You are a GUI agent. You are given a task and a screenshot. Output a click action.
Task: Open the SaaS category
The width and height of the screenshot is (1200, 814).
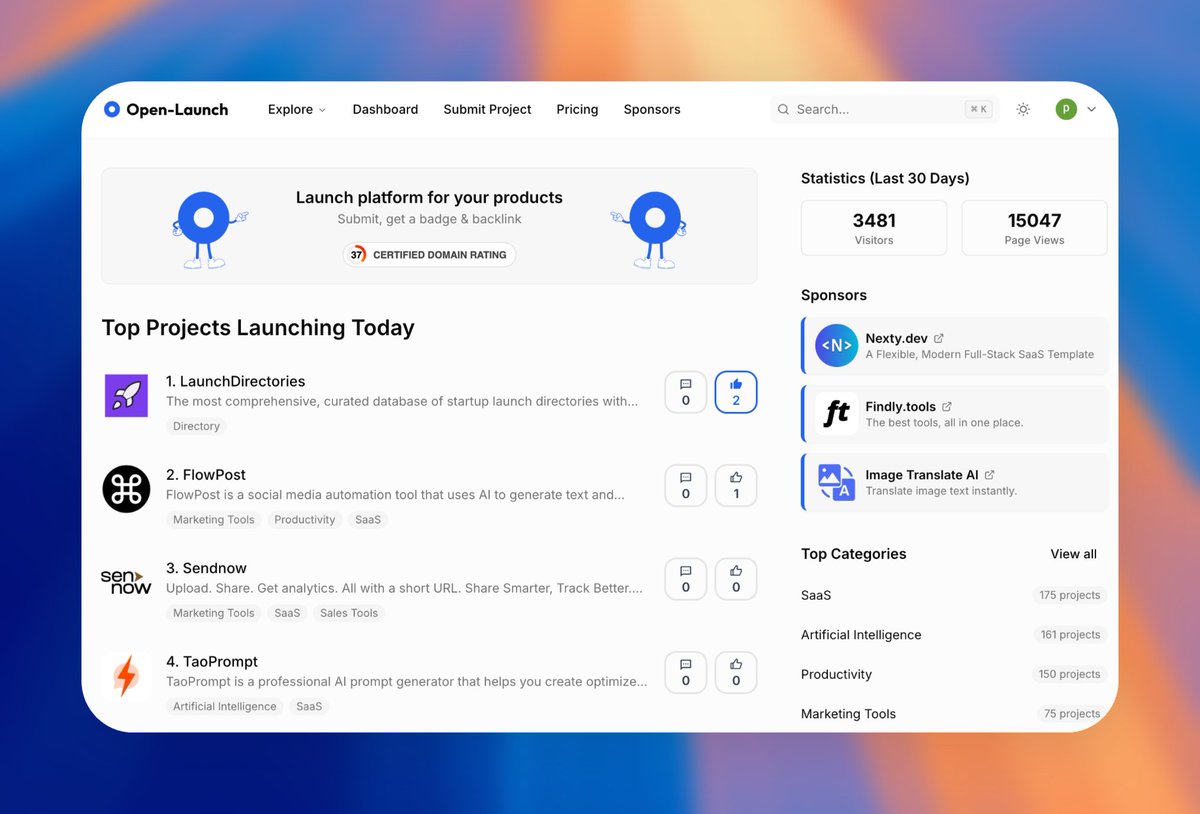coord(816,595)
